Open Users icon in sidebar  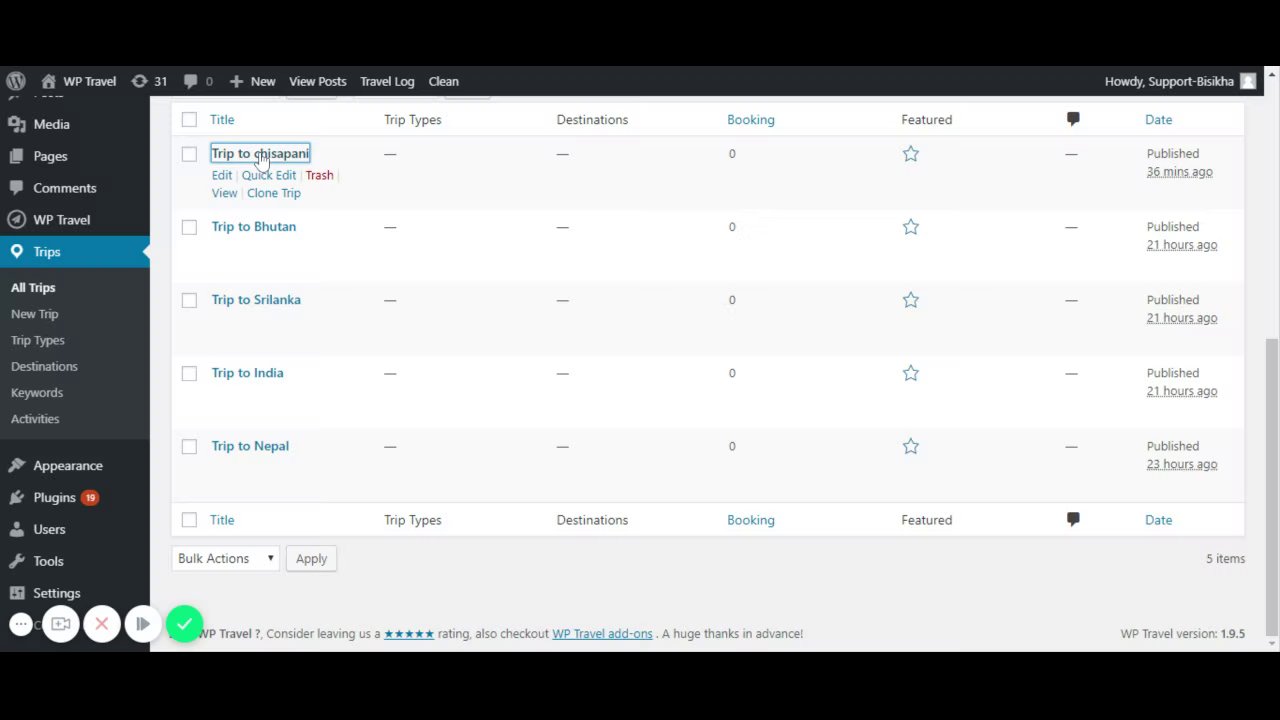pos(16,530)
